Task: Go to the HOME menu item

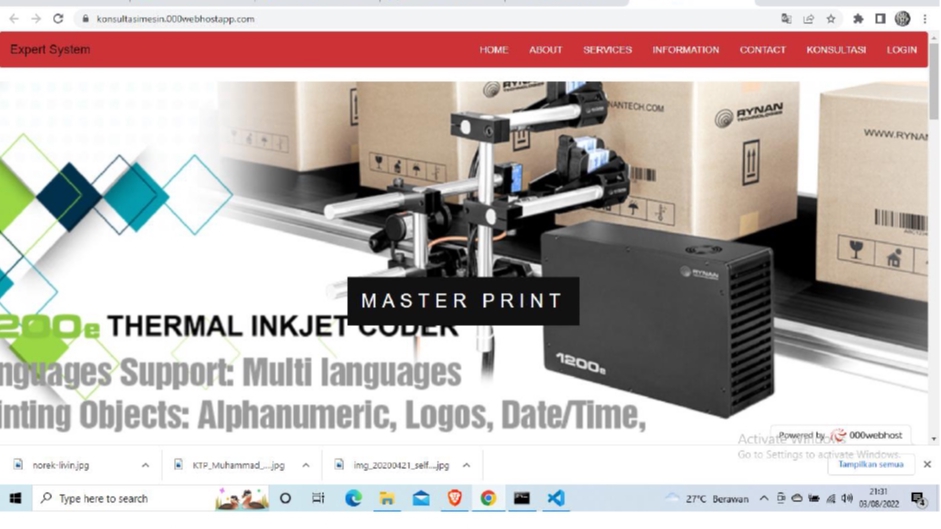Action: 493,50
